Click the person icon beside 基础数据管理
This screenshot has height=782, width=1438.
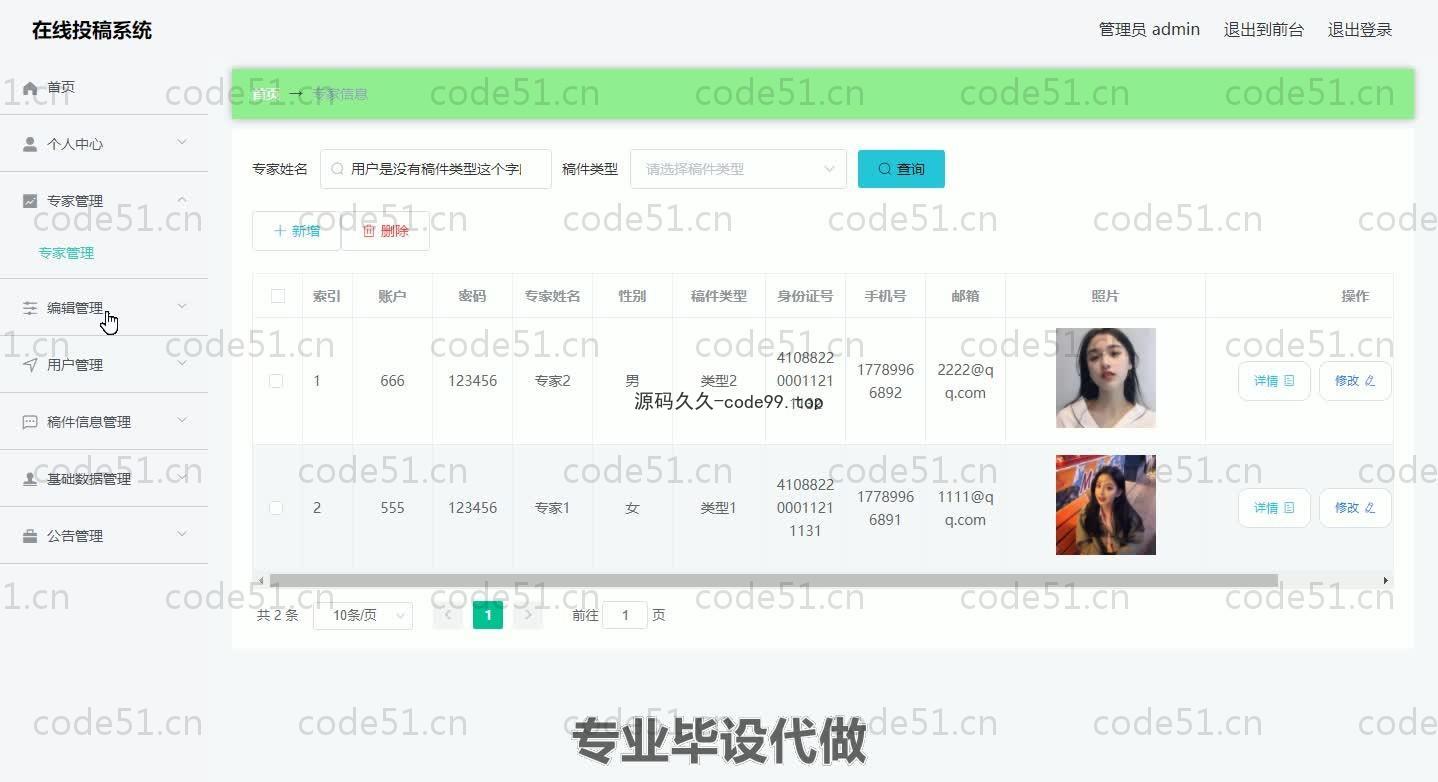tap(30, 479)
